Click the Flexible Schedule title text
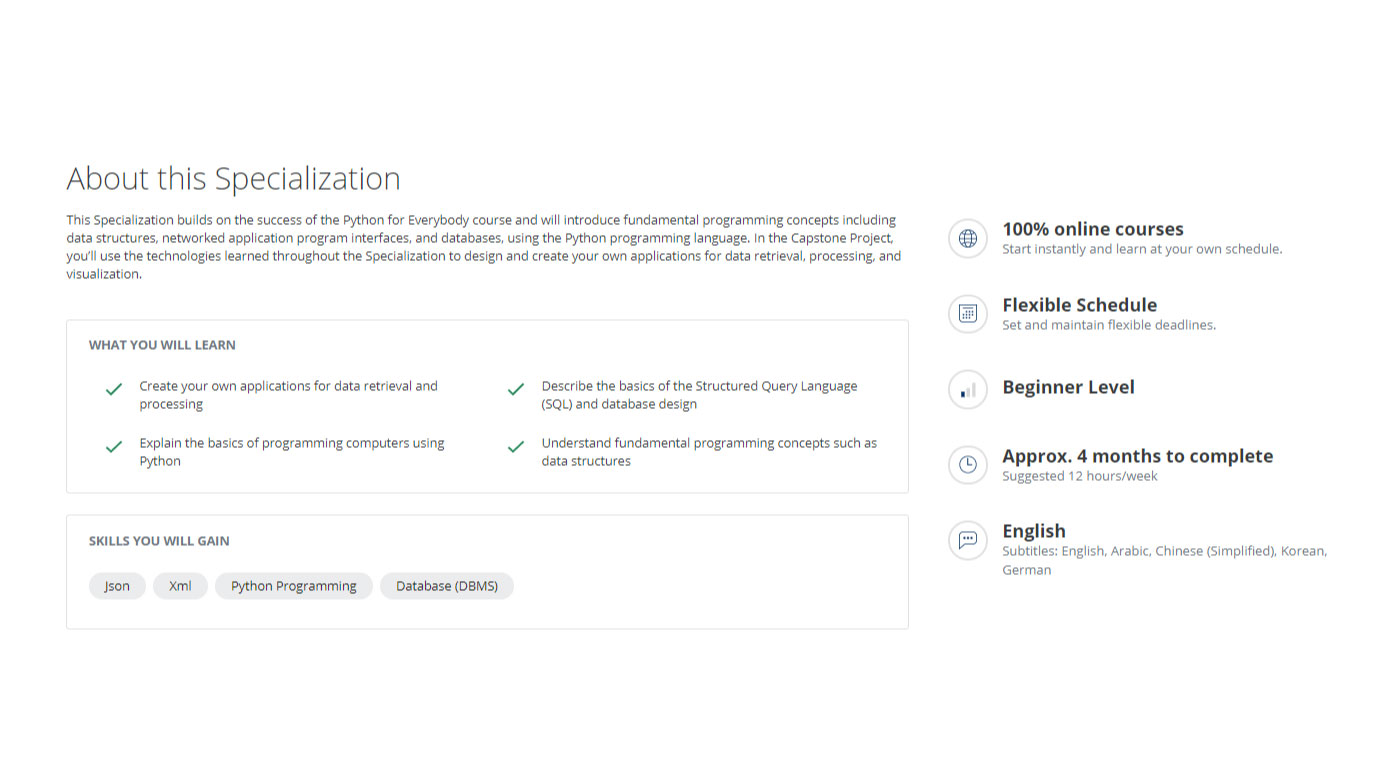This screenshot has width=1400, height=773. [x=1079, y=305]
